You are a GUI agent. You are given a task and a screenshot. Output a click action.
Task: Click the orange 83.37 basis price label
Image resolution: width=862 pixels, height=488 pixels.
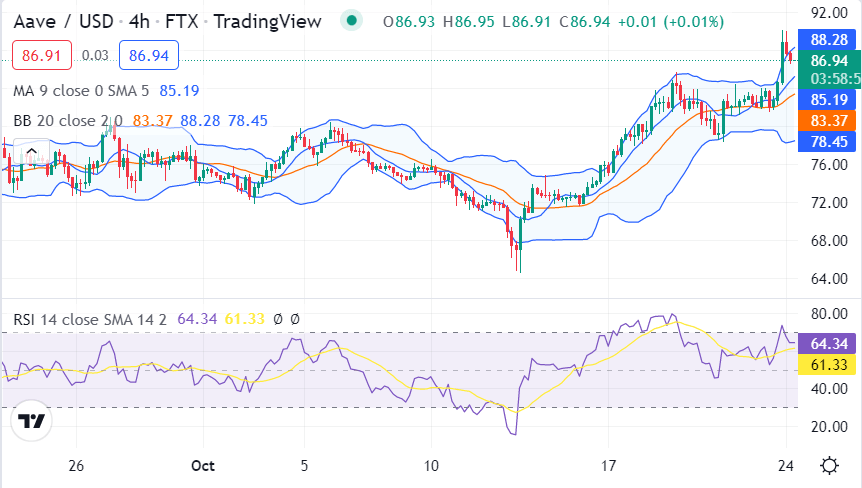[x=829, y=120]
